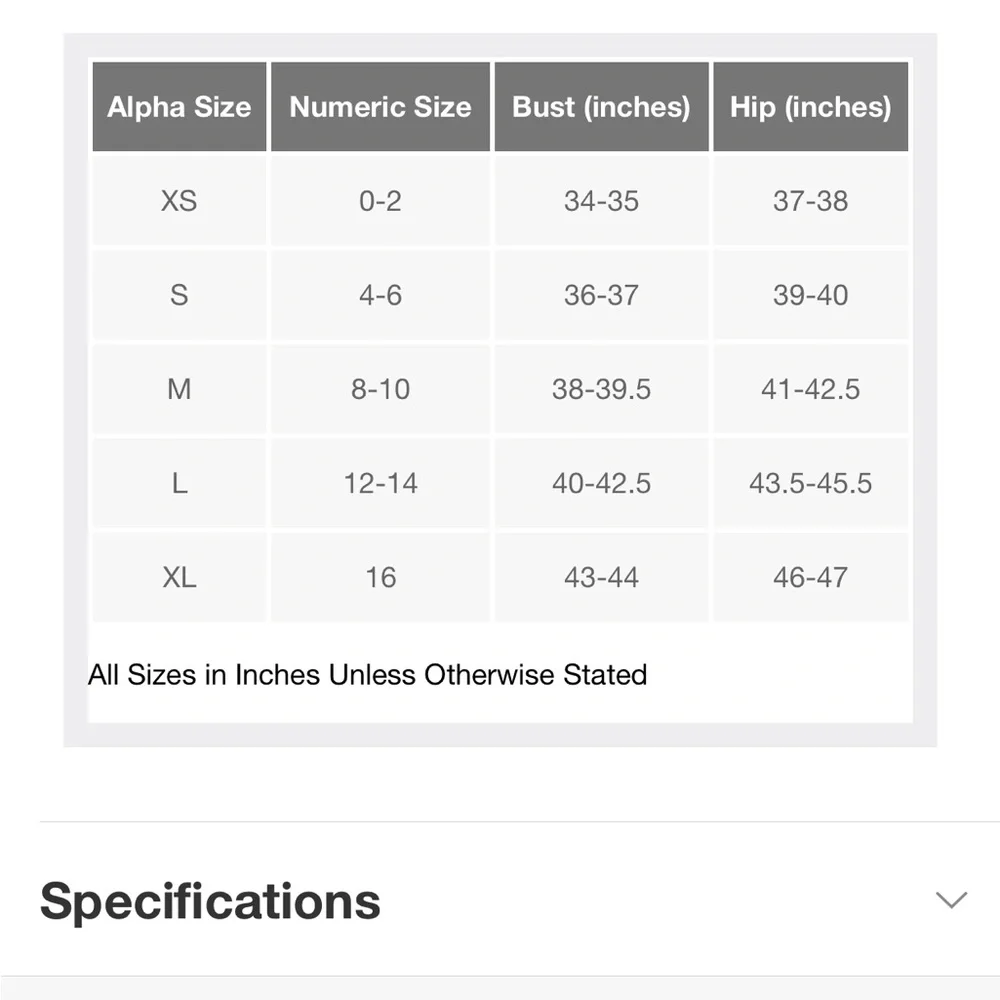Click numeric size 0-2 cell
1000x1000 pixels.
pos(380,201)
